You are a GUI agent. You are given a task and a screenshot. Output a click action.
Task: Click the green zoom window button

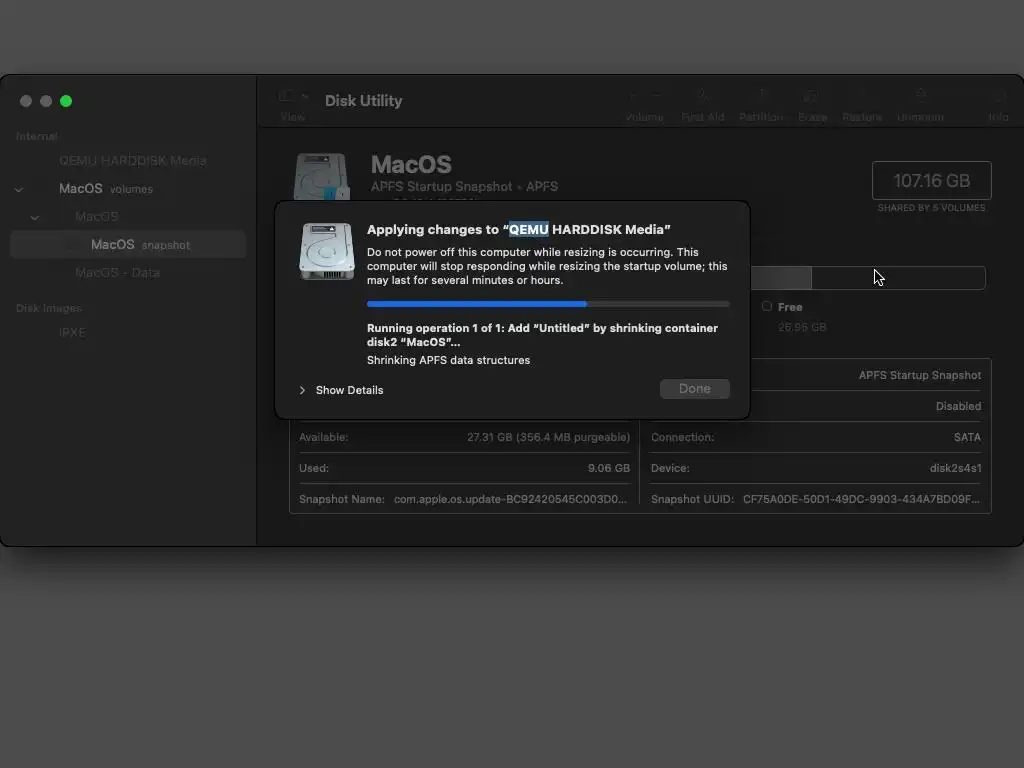(x=66, y=101)
